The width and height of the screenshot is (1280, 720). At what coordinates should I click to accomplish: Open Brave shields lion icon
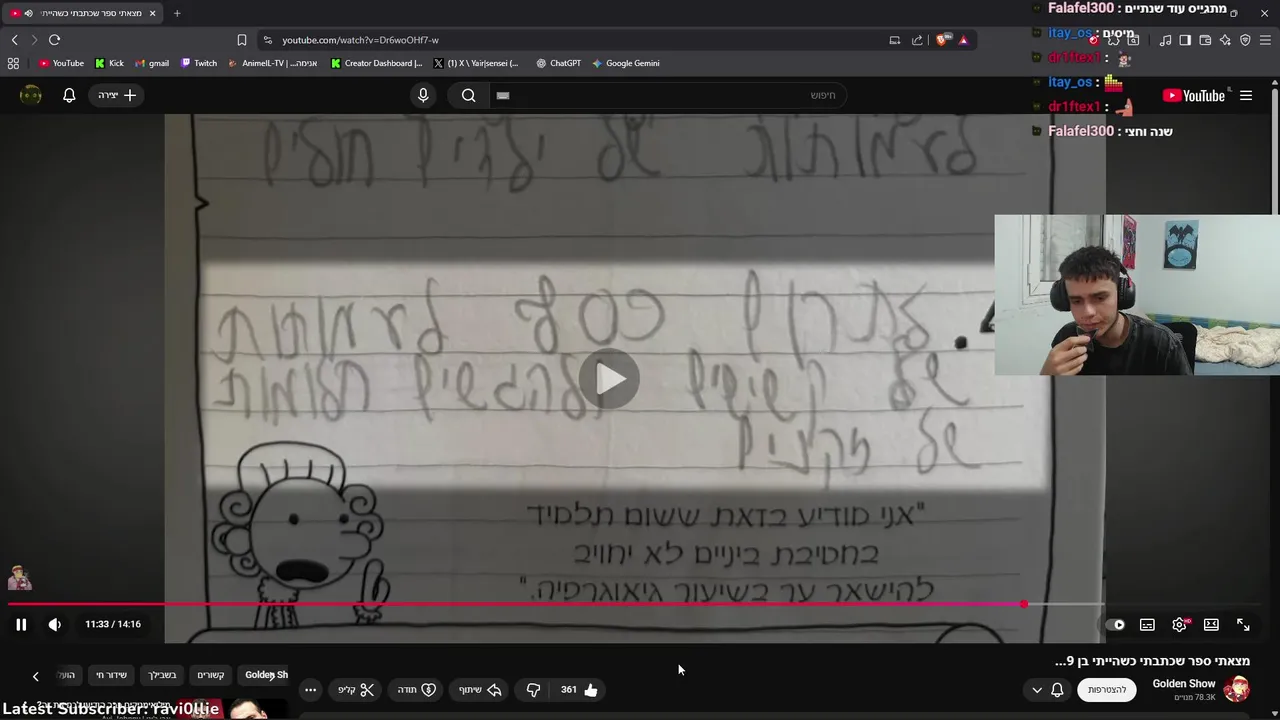pos(942,40)
